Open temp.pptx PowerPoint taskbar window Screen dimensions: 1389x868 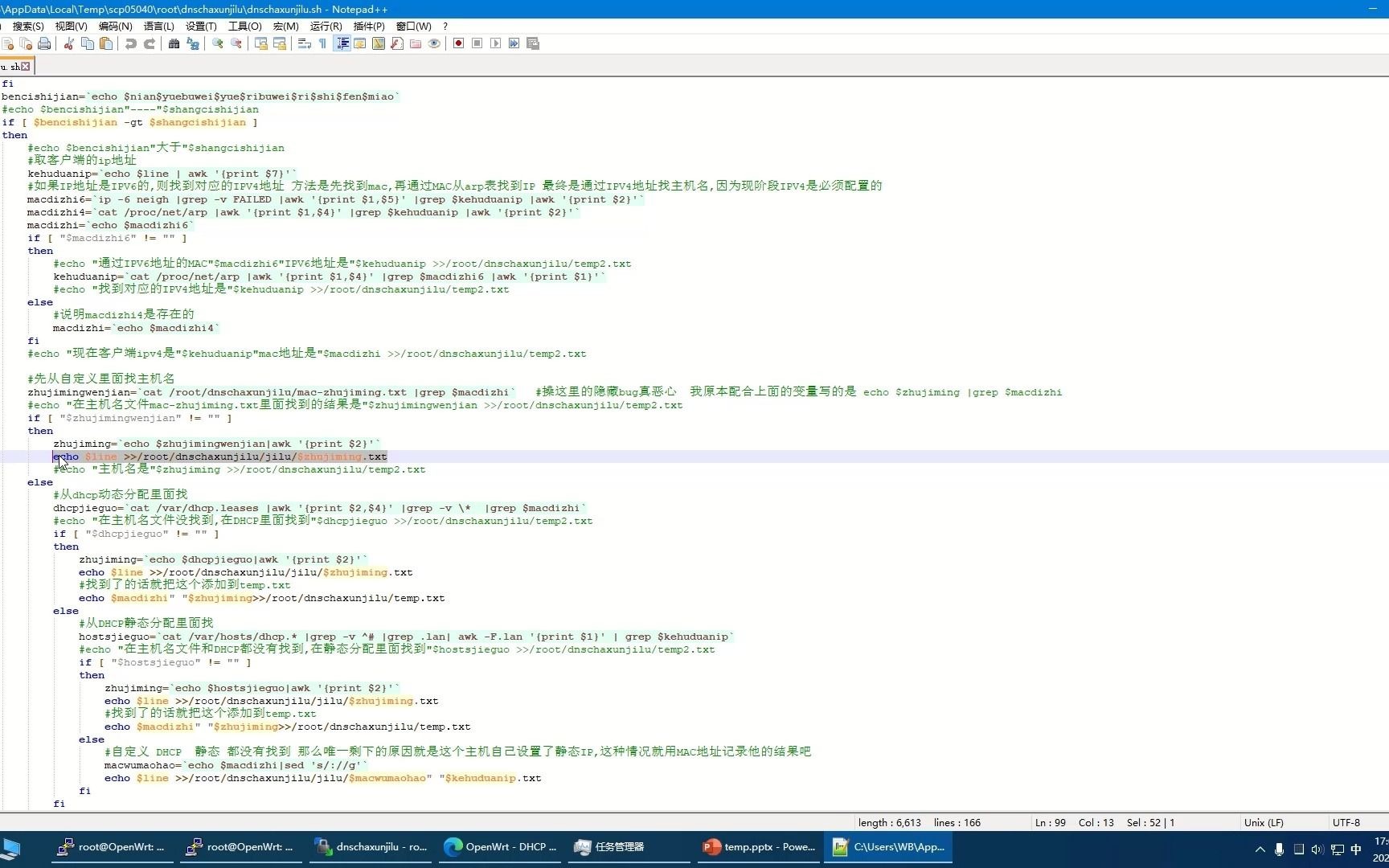click(x=759, y=847)
